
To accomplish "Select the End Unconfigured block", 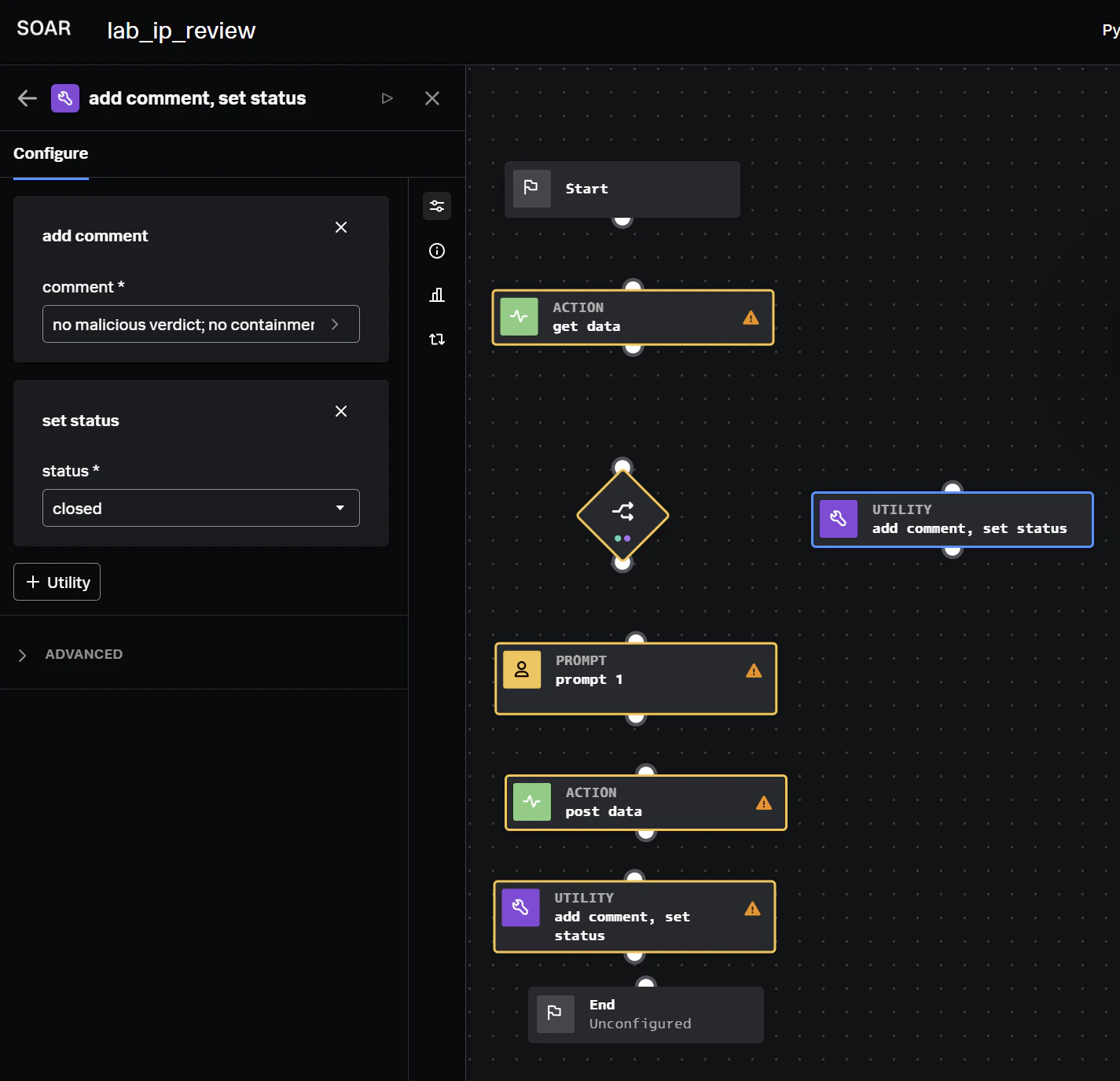I will [646, 1015].
